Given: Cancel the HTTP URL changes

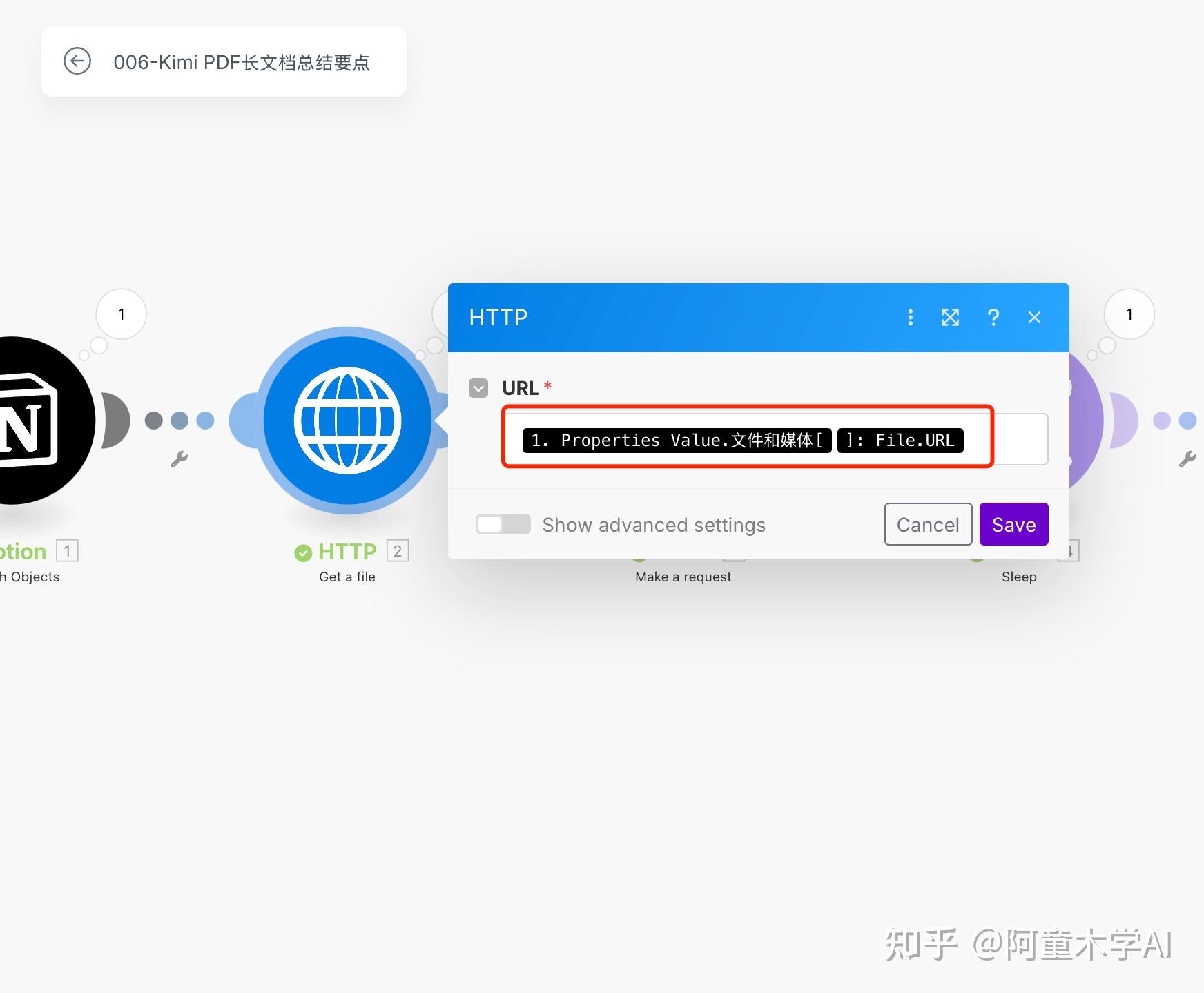Looking at the screenshot, I should (928, 524).
